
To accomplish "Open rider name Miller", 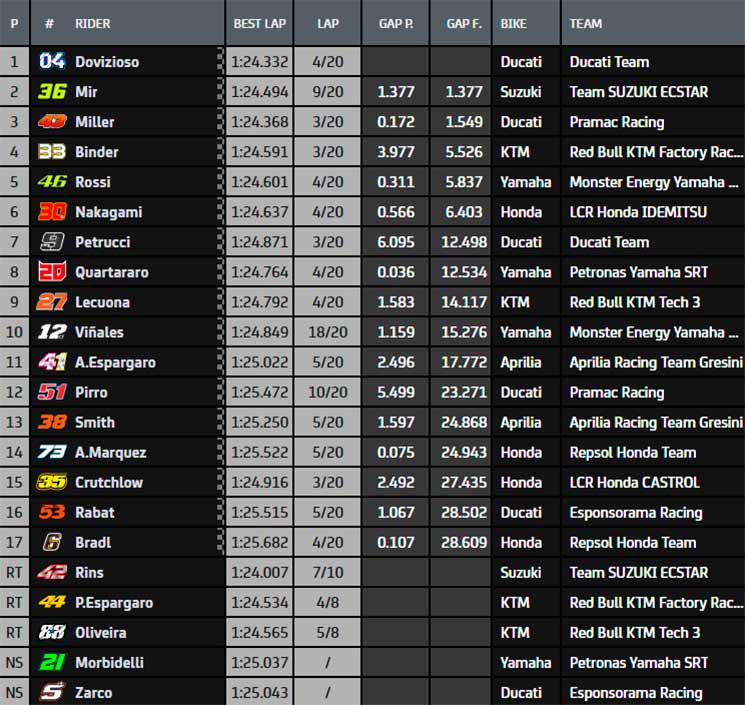I will (x=95, y=122).
